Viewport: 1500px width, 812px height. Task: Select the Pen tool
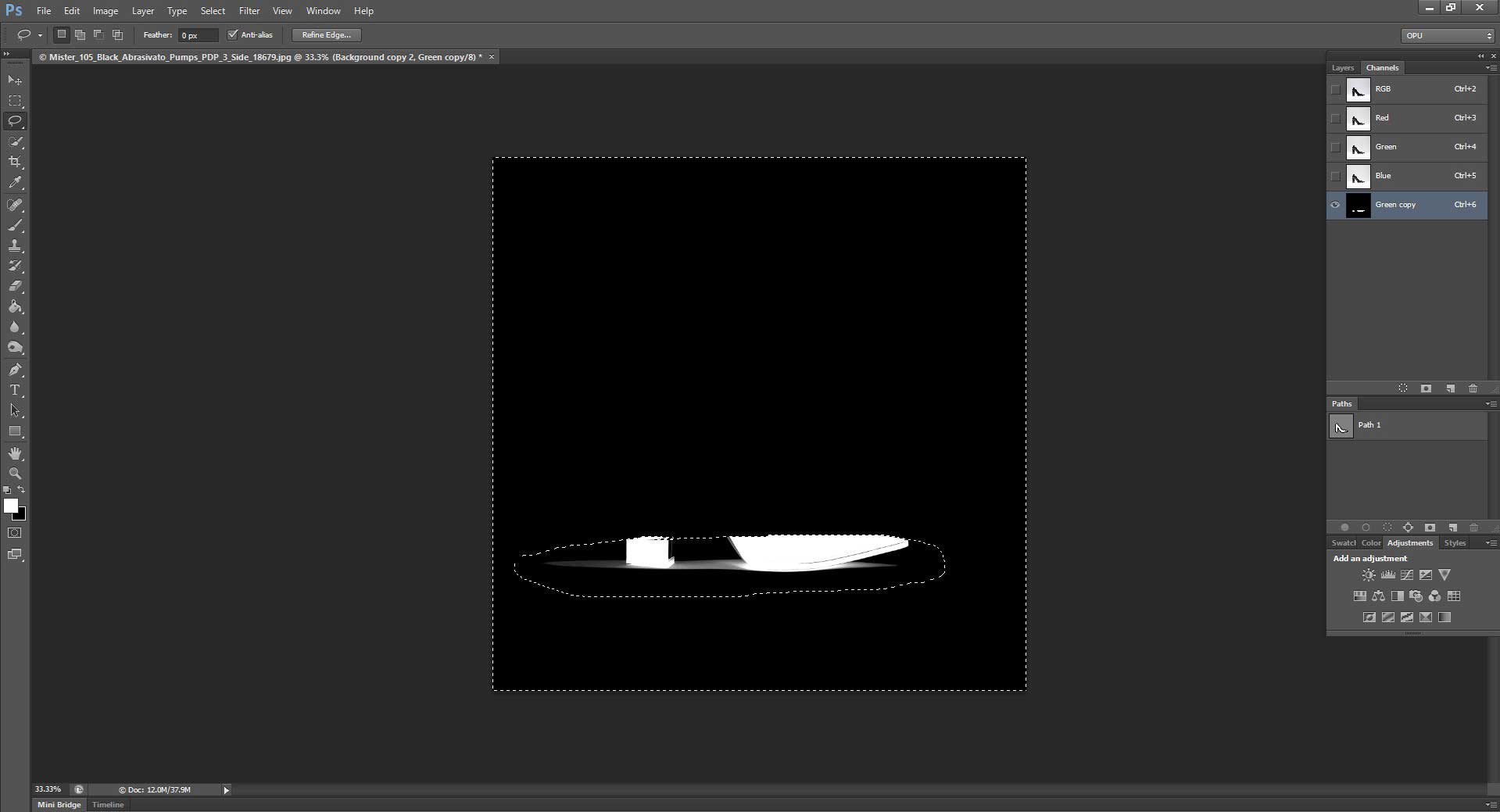(x=16, y=370)
